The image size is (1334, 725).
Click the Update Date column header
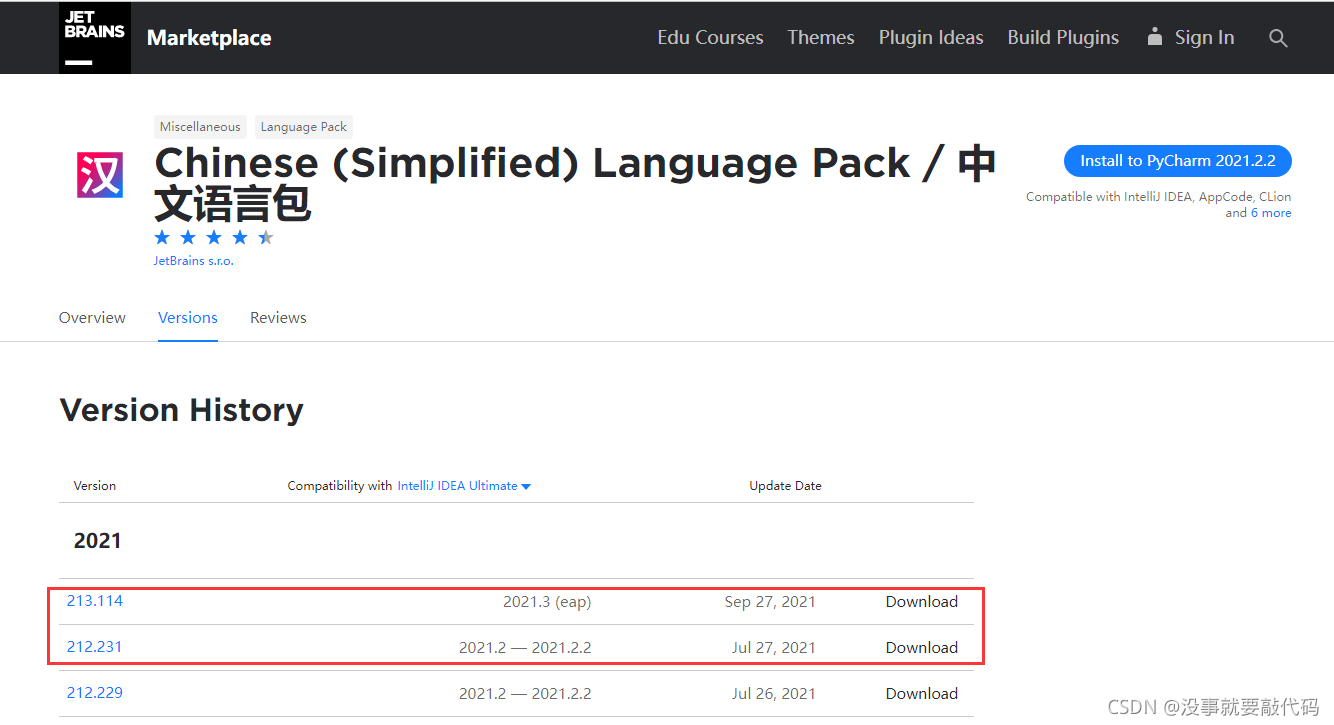(785, 486)
